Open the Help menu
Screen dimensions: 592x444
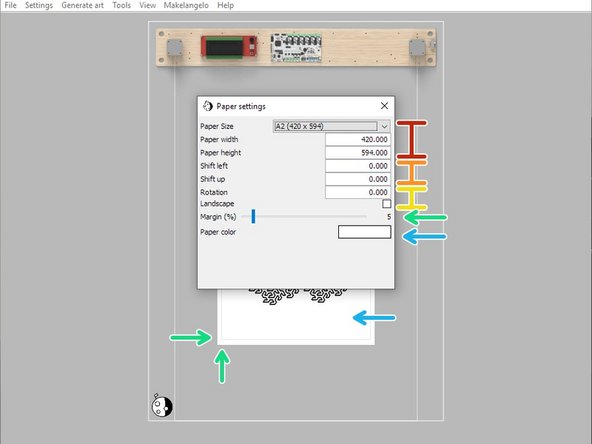click(225, 5)
